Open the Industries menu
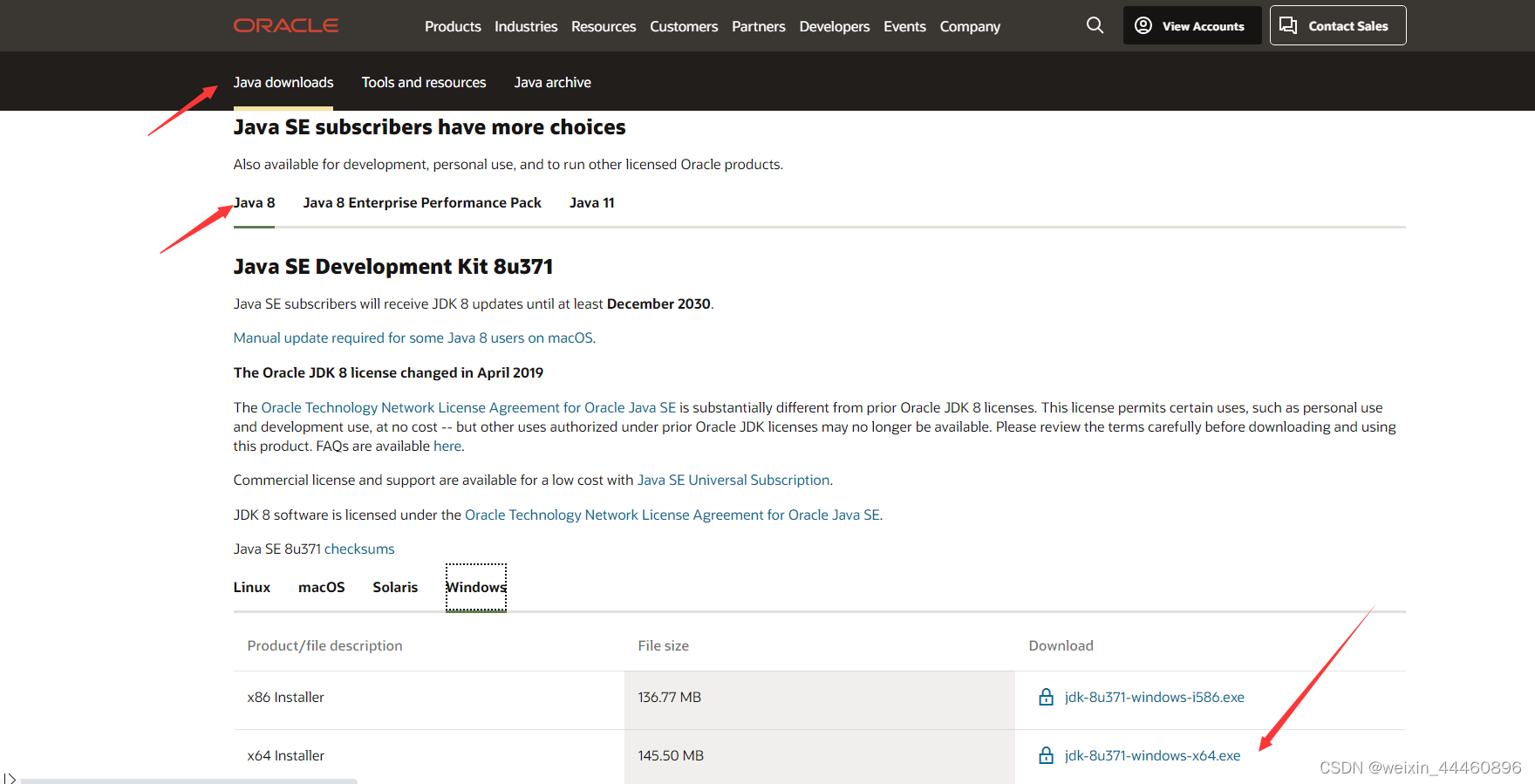Image resolution: width=1535 pixels, height=784 pixels. (526, 26)
